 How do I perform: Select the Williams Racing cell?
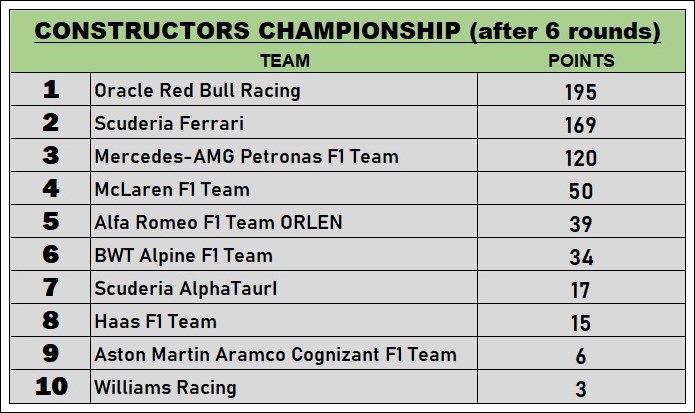pos(284,387)
